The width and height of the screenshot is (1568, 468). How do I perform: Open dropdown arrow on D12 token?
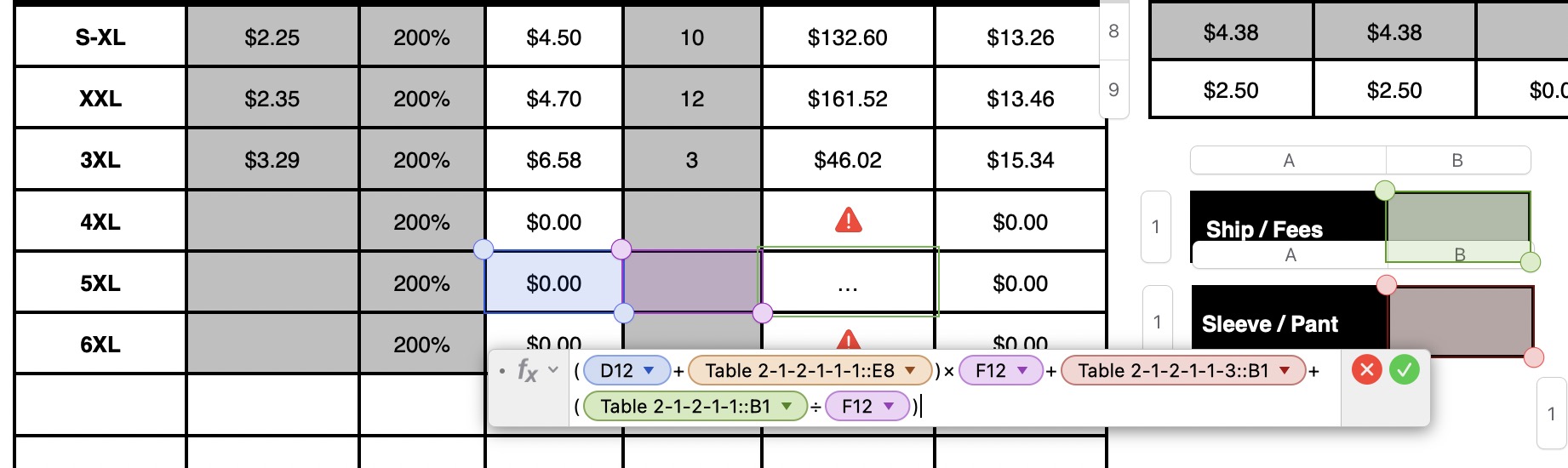650,371
